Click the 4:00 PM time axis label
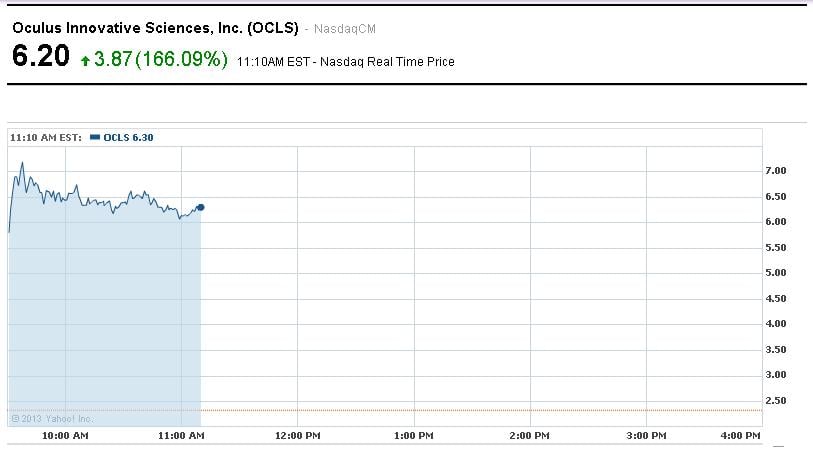 [740, 436]
